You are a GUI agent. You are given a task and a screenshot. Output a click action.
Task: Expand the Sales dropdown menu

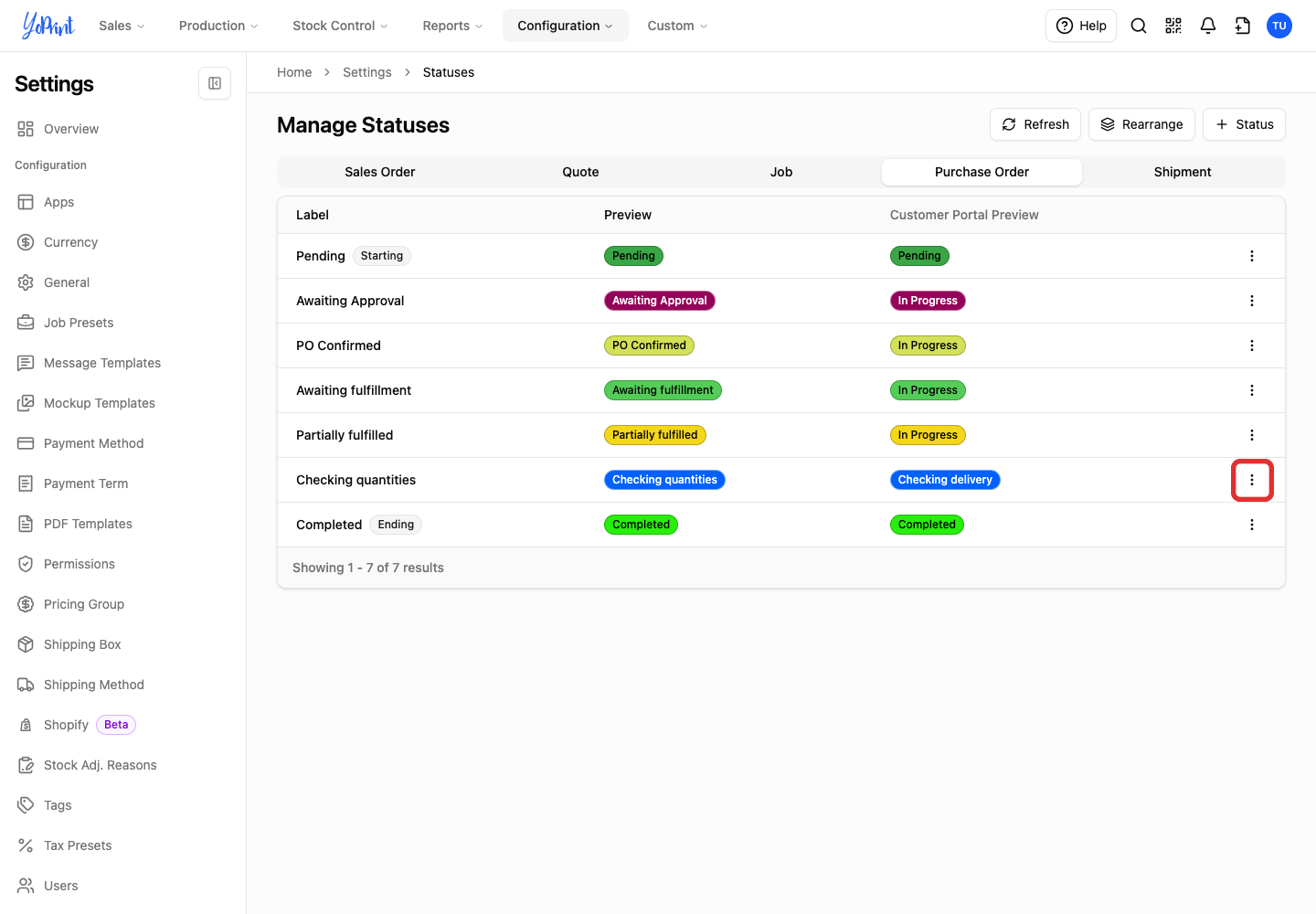[x=122, y=26]
